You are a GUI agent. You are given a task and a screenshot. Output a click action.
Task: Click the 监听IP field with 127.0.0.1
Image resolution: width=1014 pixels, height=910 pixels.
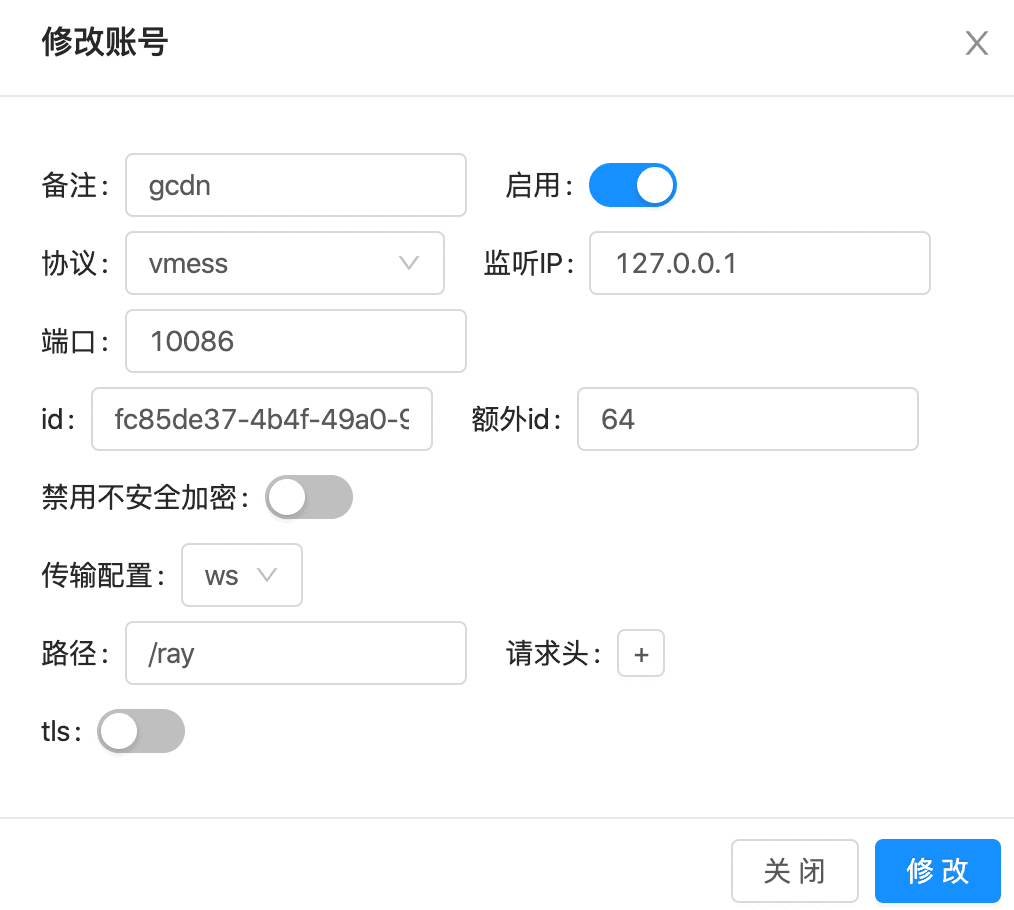[759, 263]
